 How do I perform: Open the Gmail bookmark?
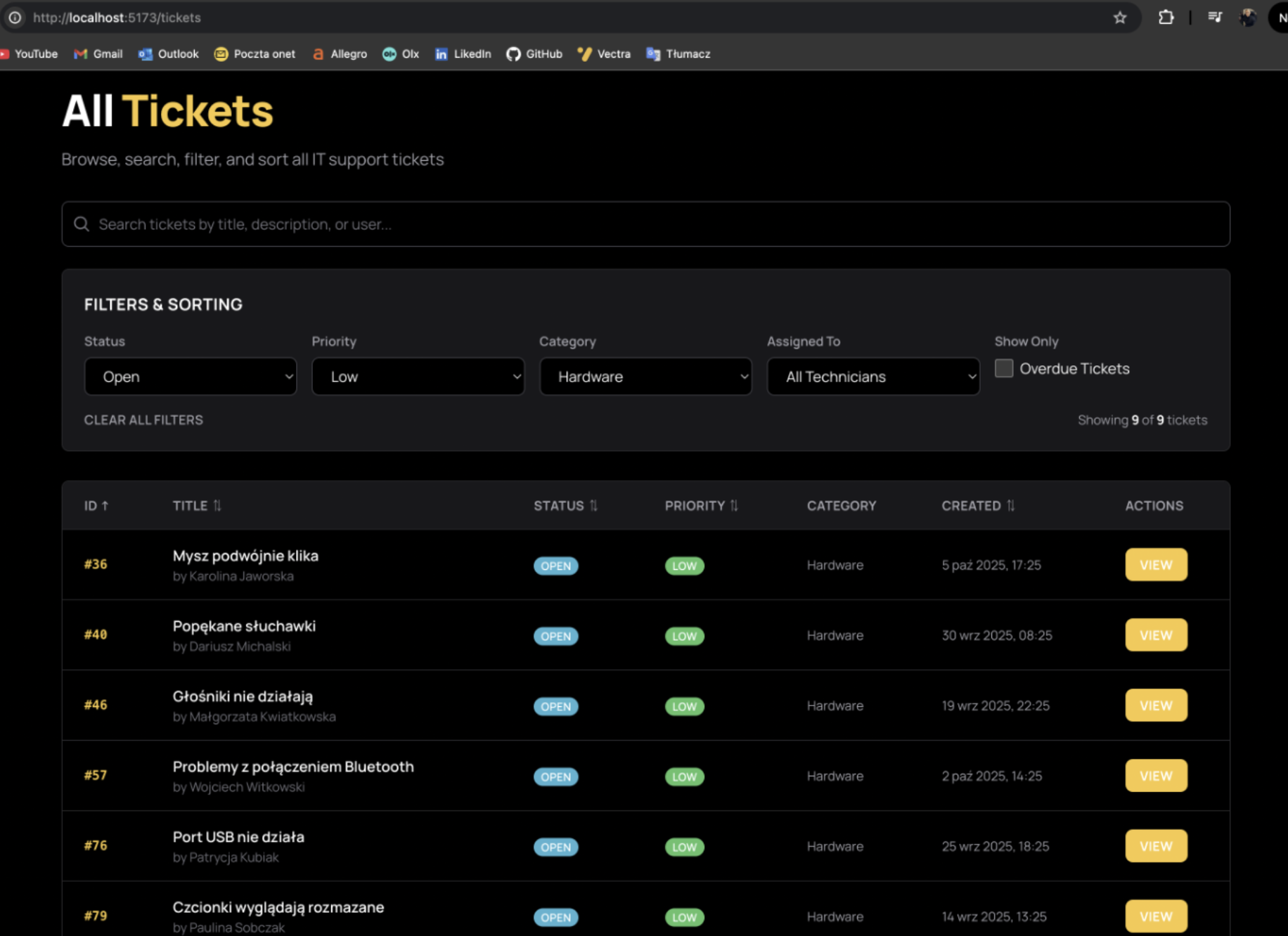(x=98, y=54)
